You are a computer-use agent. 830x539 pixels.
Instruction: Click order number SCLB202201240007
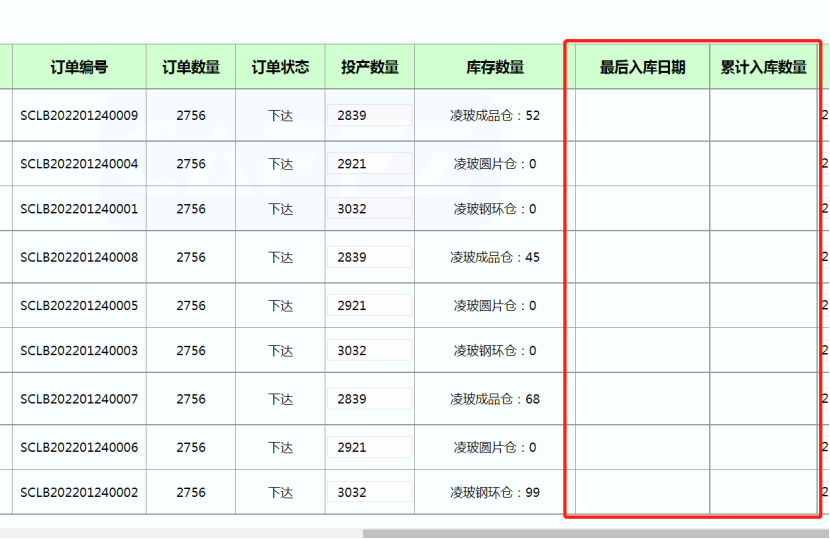click(79, 399)
